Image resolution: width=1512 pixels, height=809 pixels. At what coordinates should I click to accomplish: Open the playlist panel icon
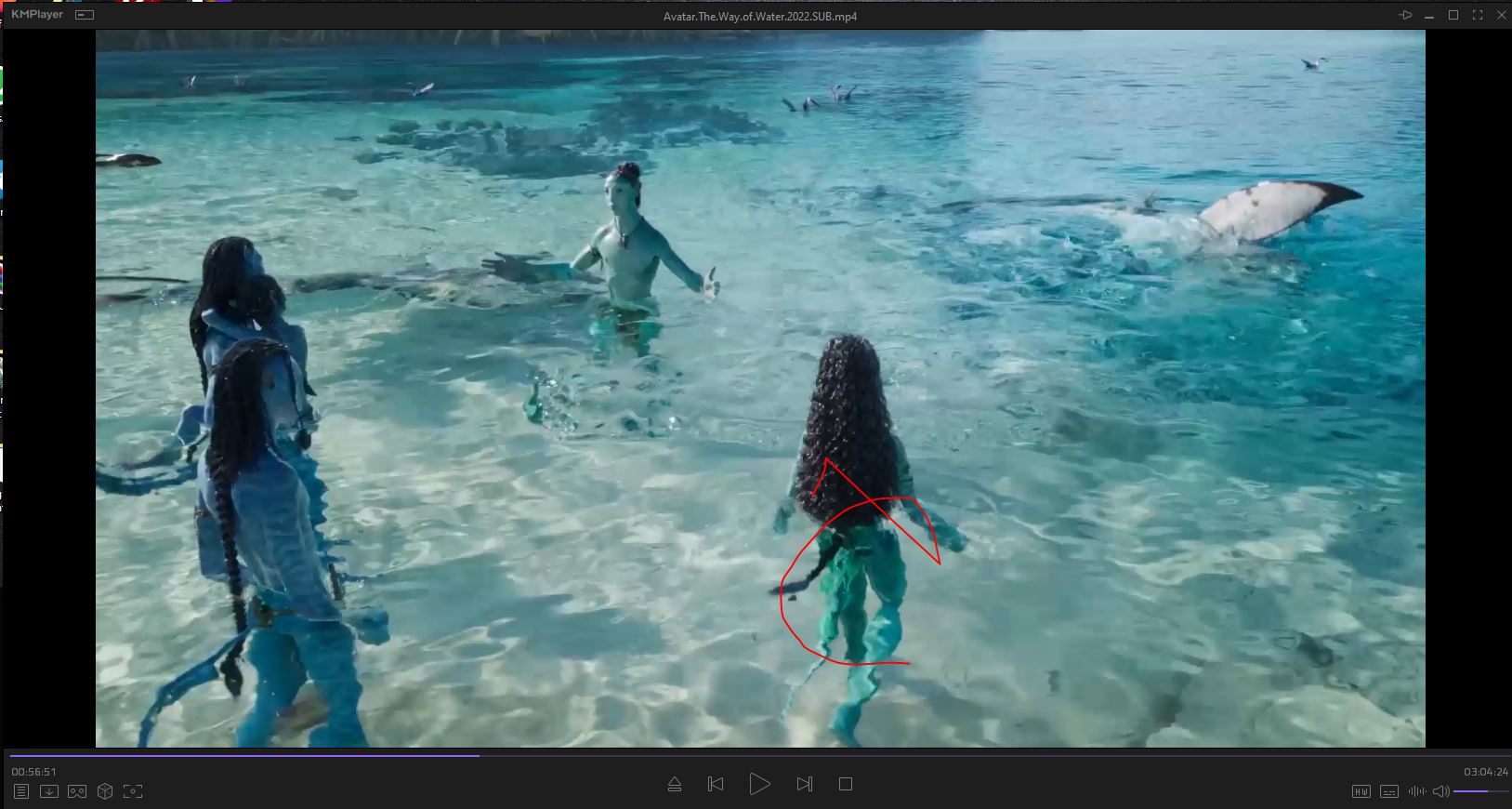click(21, 791)
